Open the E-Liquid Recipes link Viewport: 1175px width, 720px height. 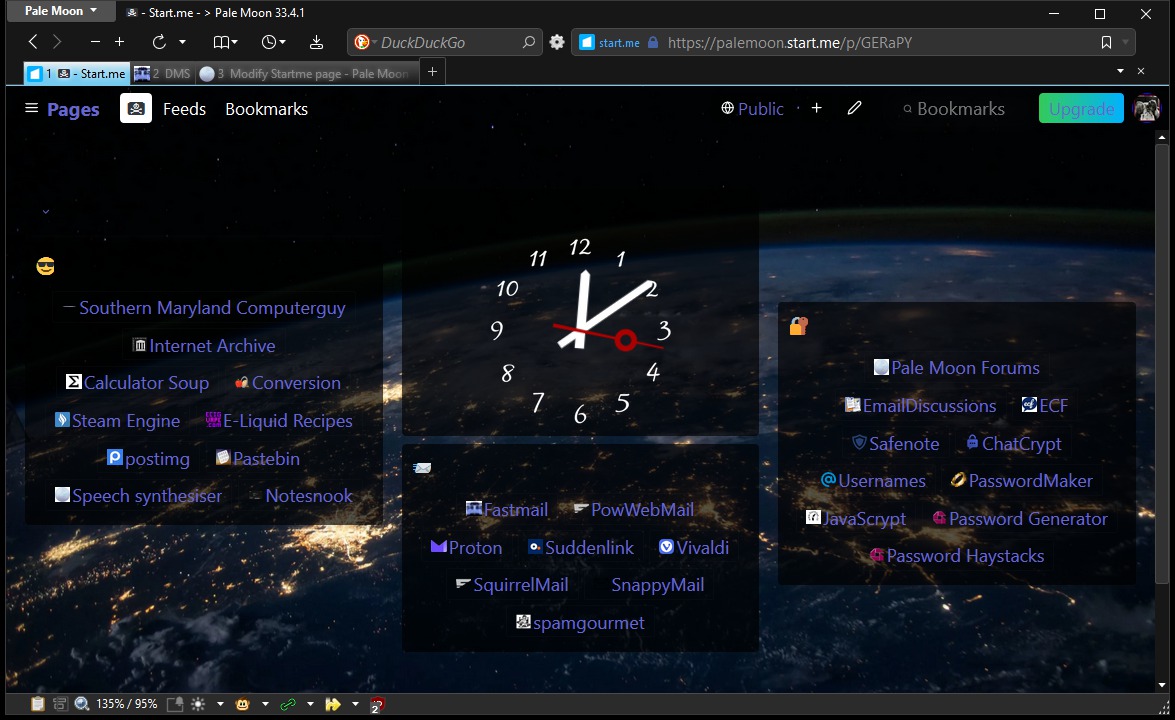tap(280, 421)
